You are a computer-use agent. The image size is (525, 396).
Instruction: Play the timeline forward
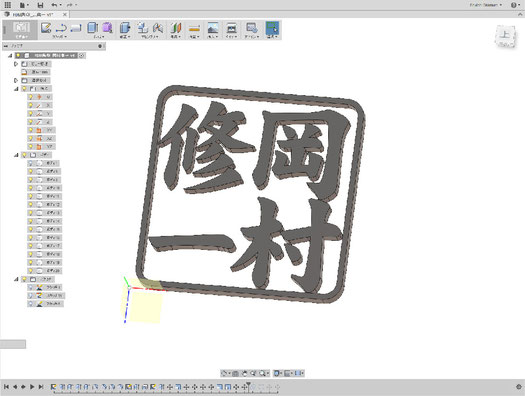(32, 387)
